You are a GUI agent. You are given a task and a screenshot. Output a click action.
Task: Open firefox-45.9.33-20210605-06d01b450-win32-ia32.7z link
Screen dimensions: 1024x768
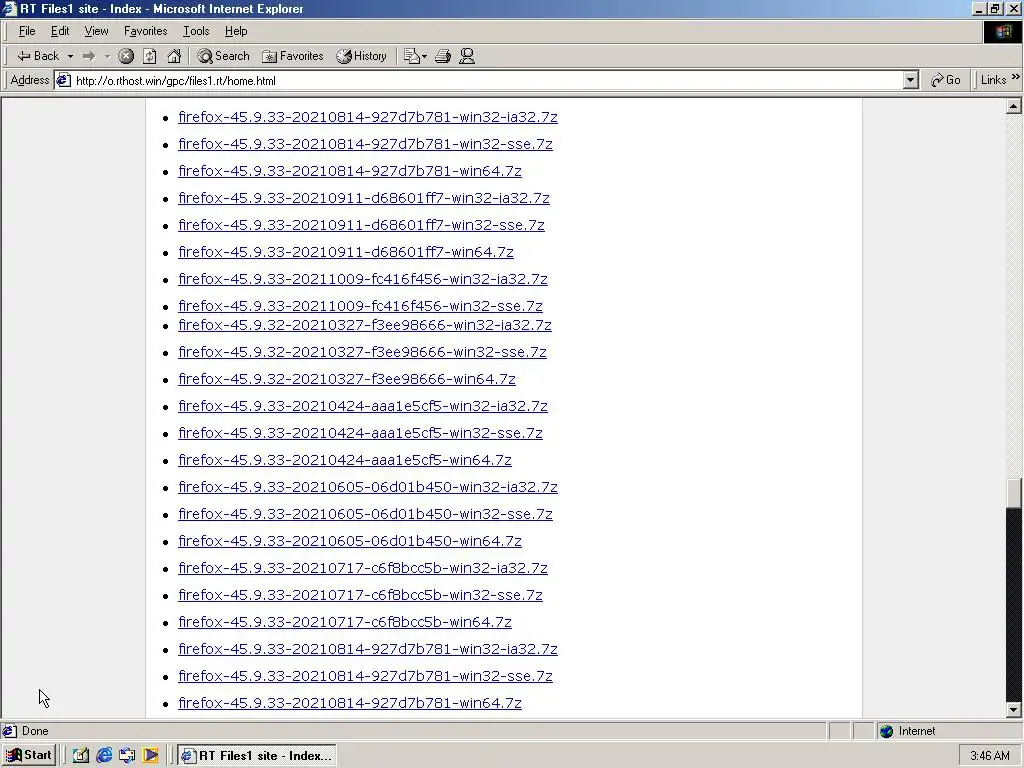click(x=368, y=487)
